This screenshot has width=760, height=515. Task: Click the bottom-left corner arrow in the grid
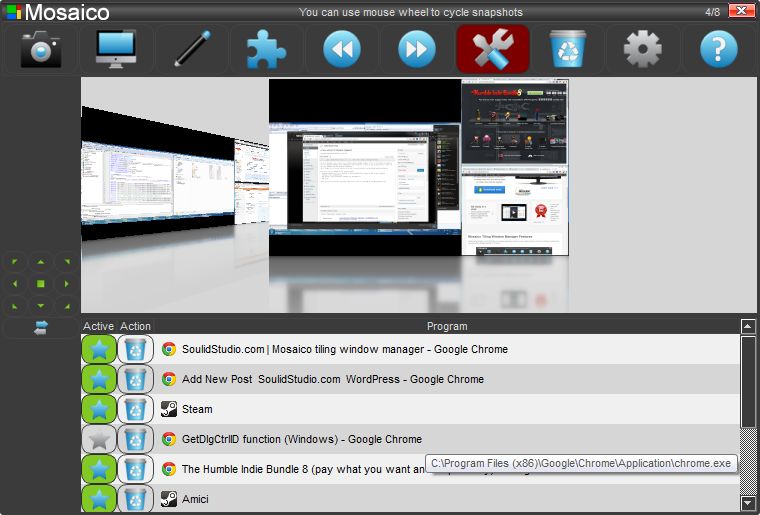click(x=15, y=306)
